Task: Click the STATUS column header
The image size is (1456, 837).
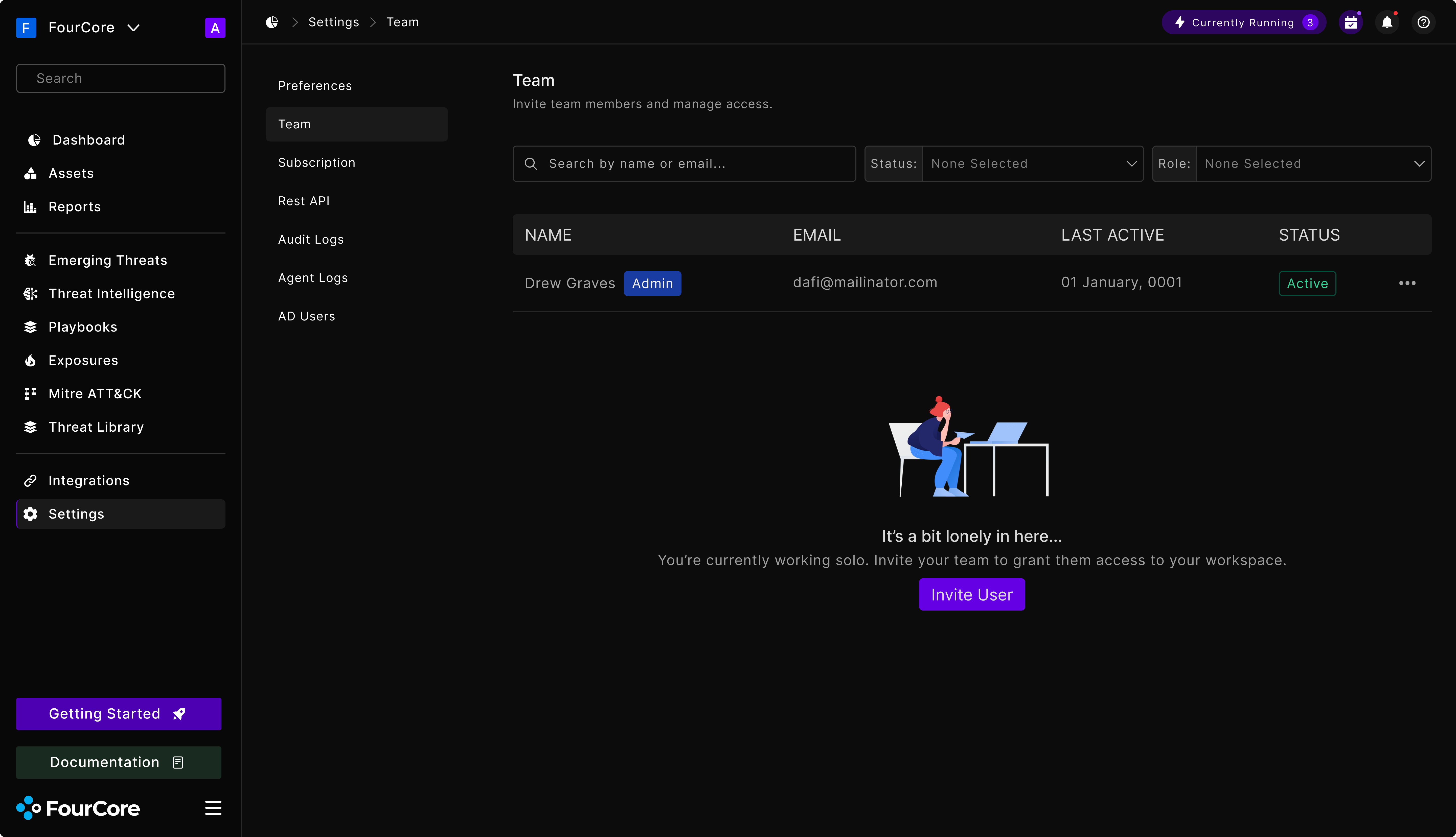Action: [x=1309, y=235]
